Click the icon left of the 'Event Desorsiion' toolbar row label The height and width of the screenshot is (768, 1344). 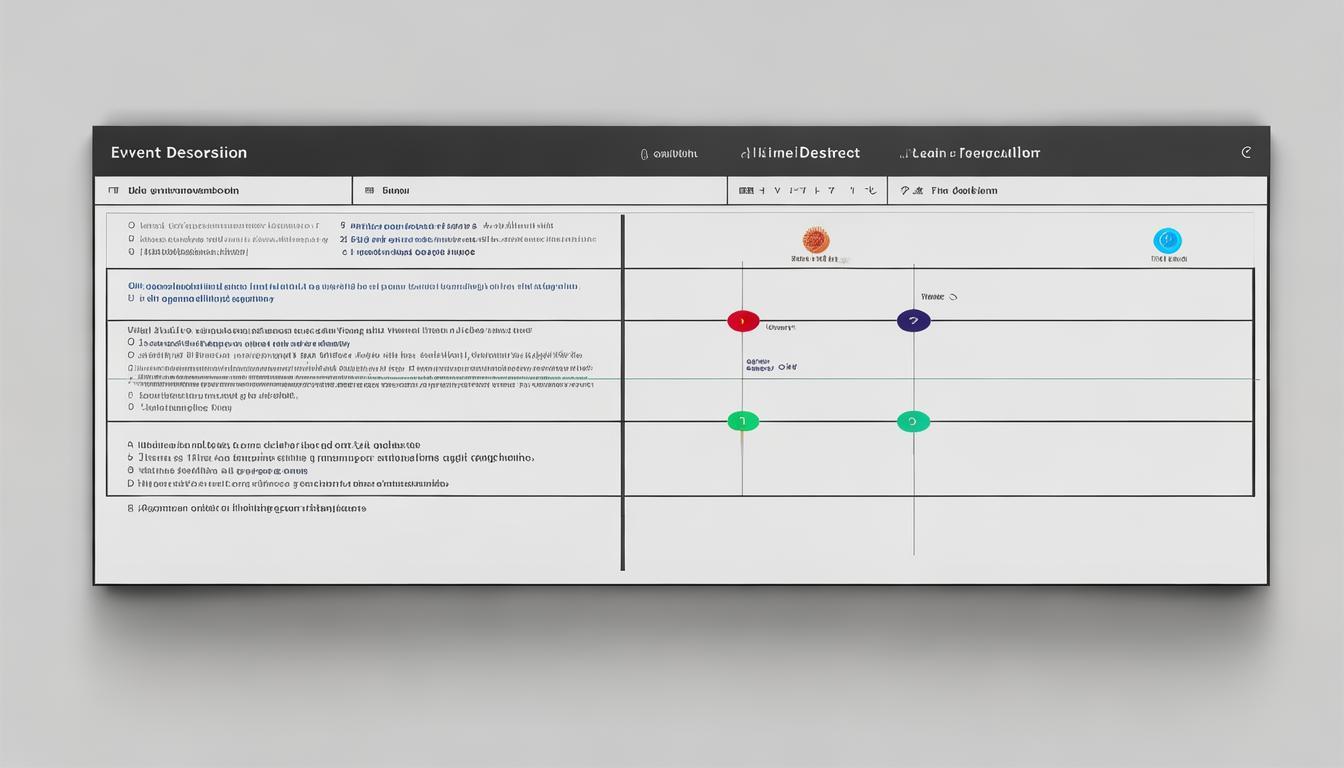(113, 190)
